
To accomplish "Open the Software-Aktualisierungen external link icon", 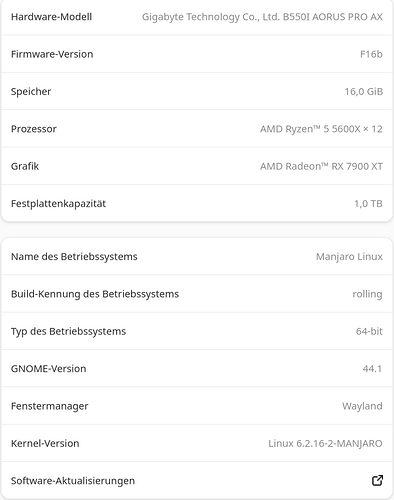I will [377, 480].
